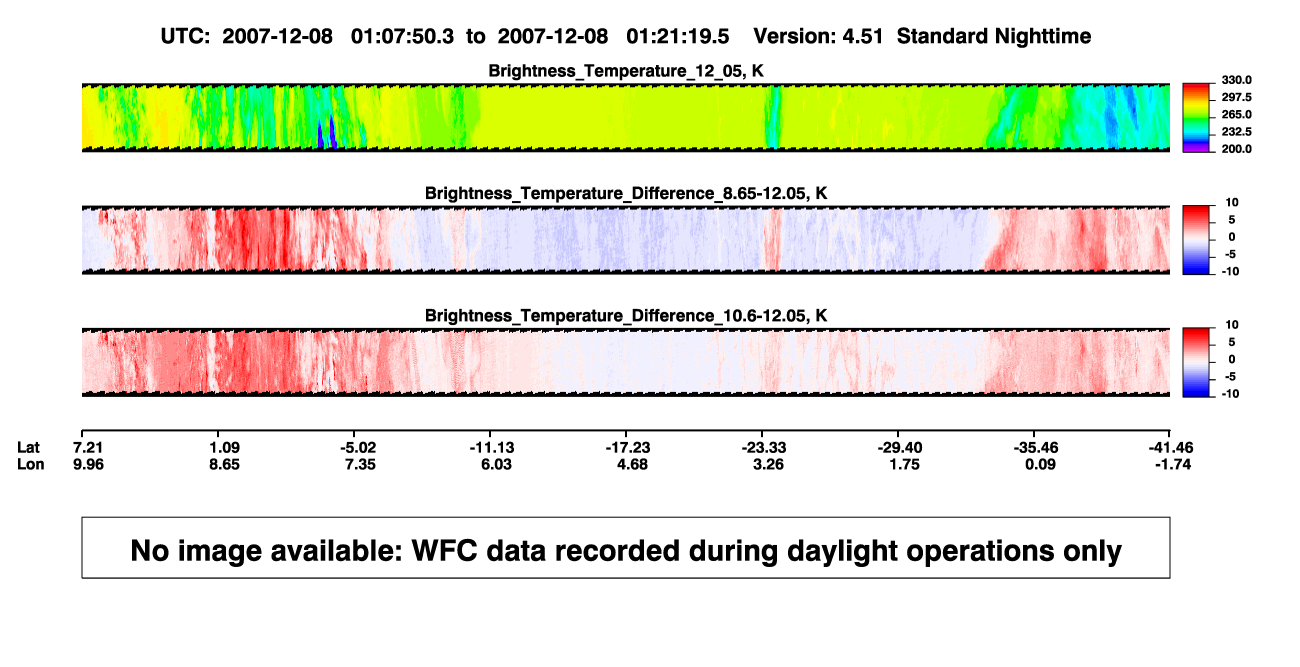Click the 'No image available' WFC notice box
Viewport: 1300px width, 667px height.
point(625,547)
